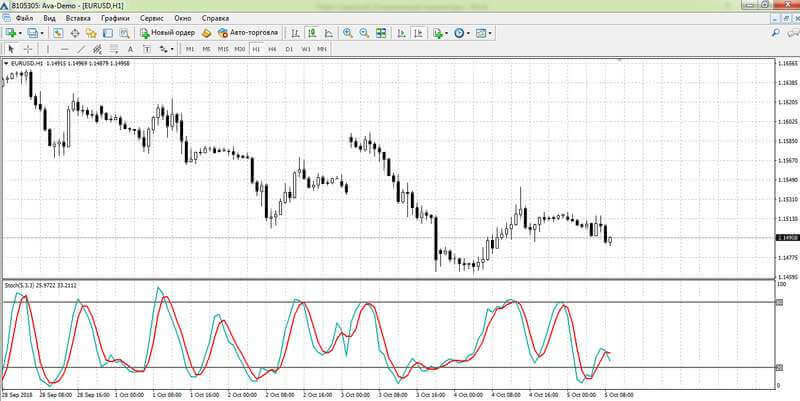This screenshot has height=401, width=800.
Task: Click the Новый ордер button
Action: pyautogui.click(x=167, y=33)
